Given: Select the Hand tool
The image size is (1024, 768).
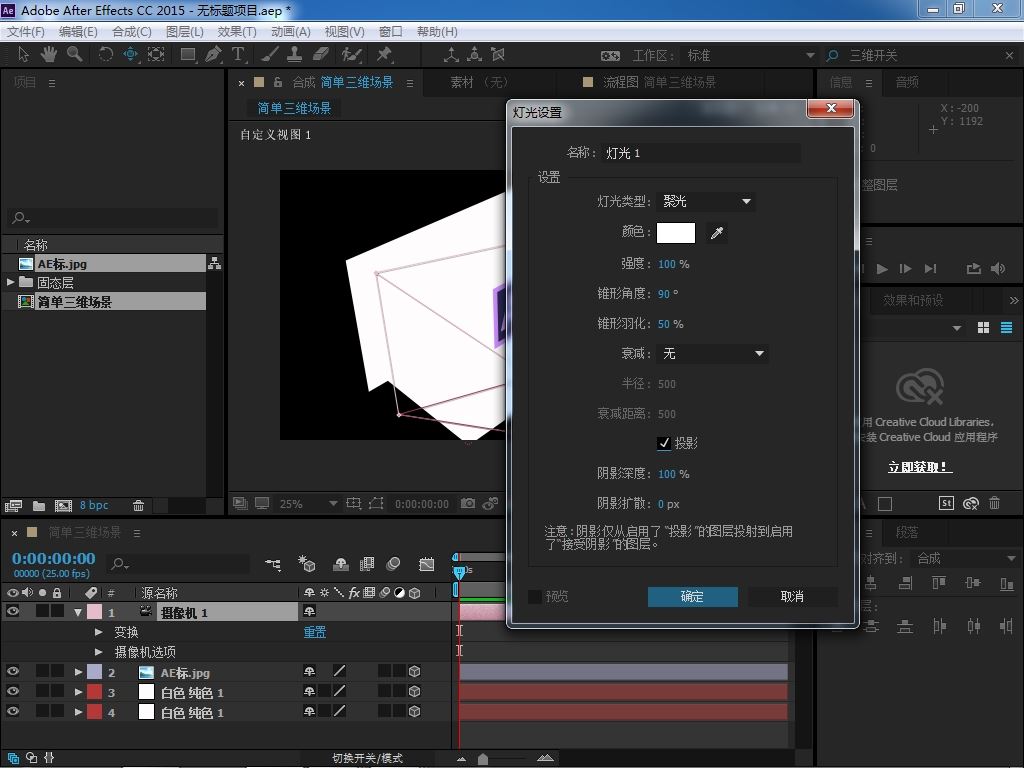Looking at the screenshot, I should pyautogui.click(x=49, y=54).
